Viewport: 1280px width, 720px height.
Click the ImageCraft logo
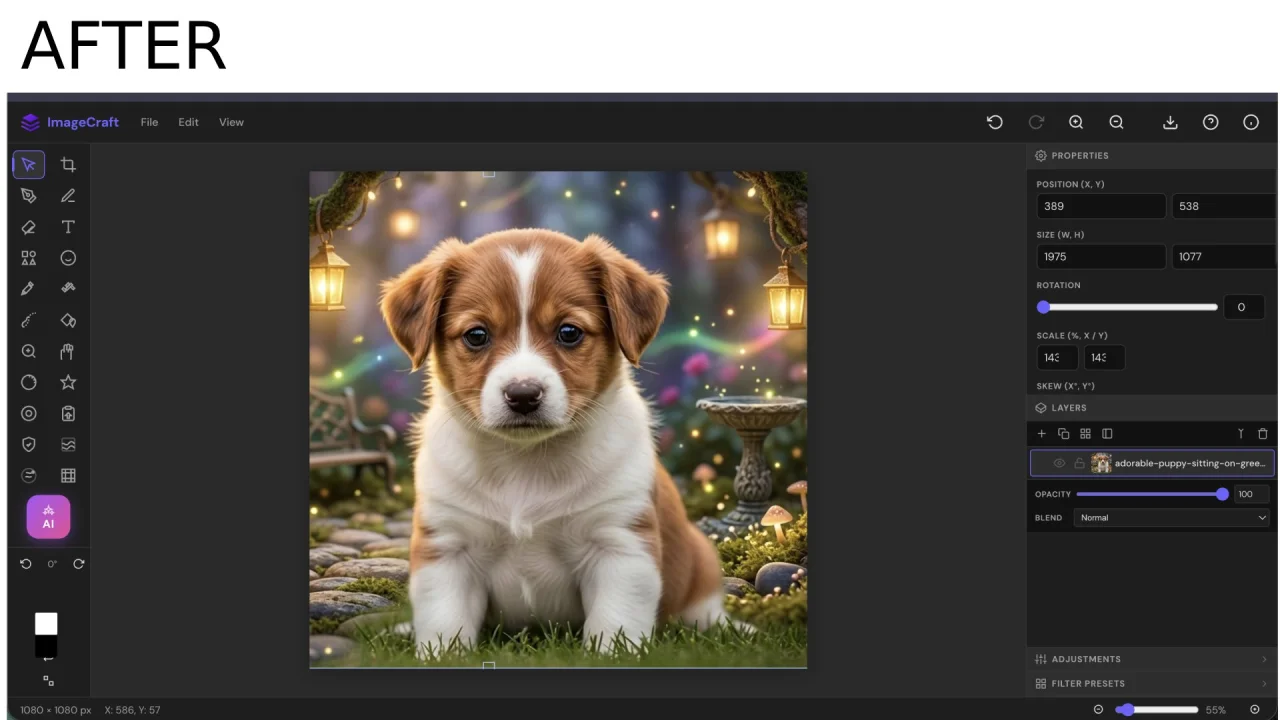69,122
